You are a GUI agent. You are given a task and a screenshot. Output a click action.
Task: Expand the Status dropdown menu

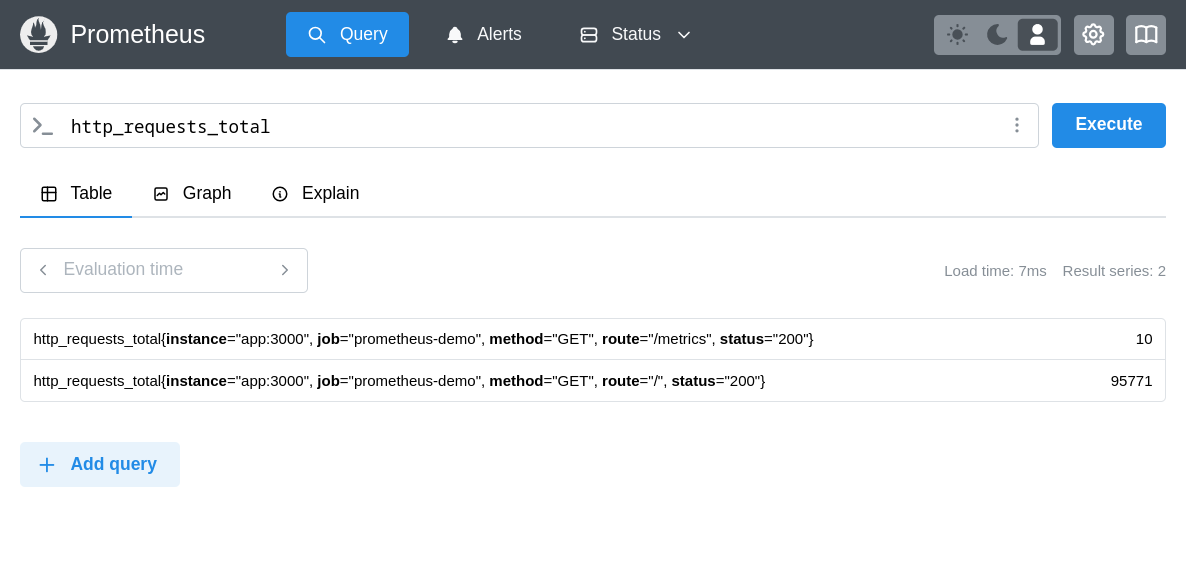[635, 35]
